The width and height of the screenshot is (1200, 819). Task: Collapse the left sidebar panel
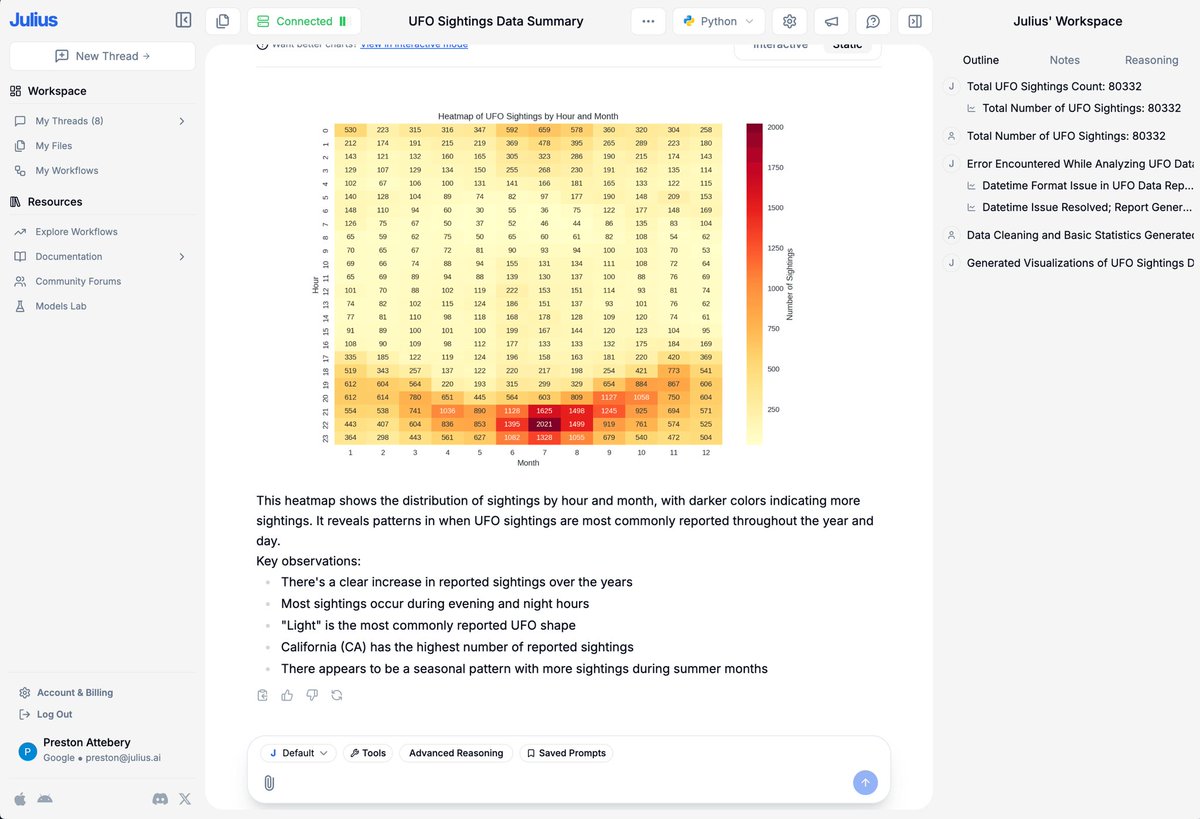(x=183, y=20)
